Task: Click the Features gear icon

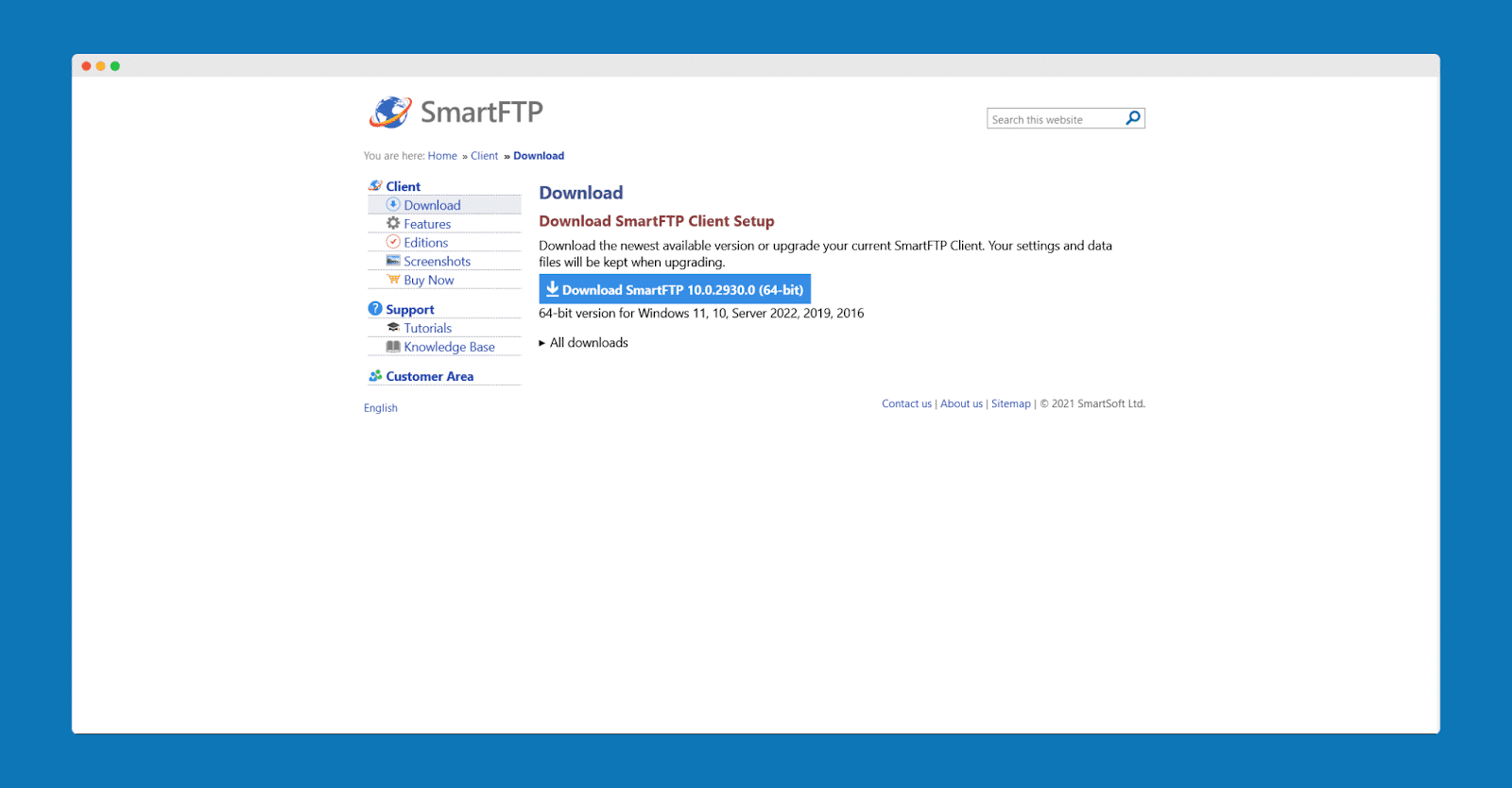Action: [393, 223]
